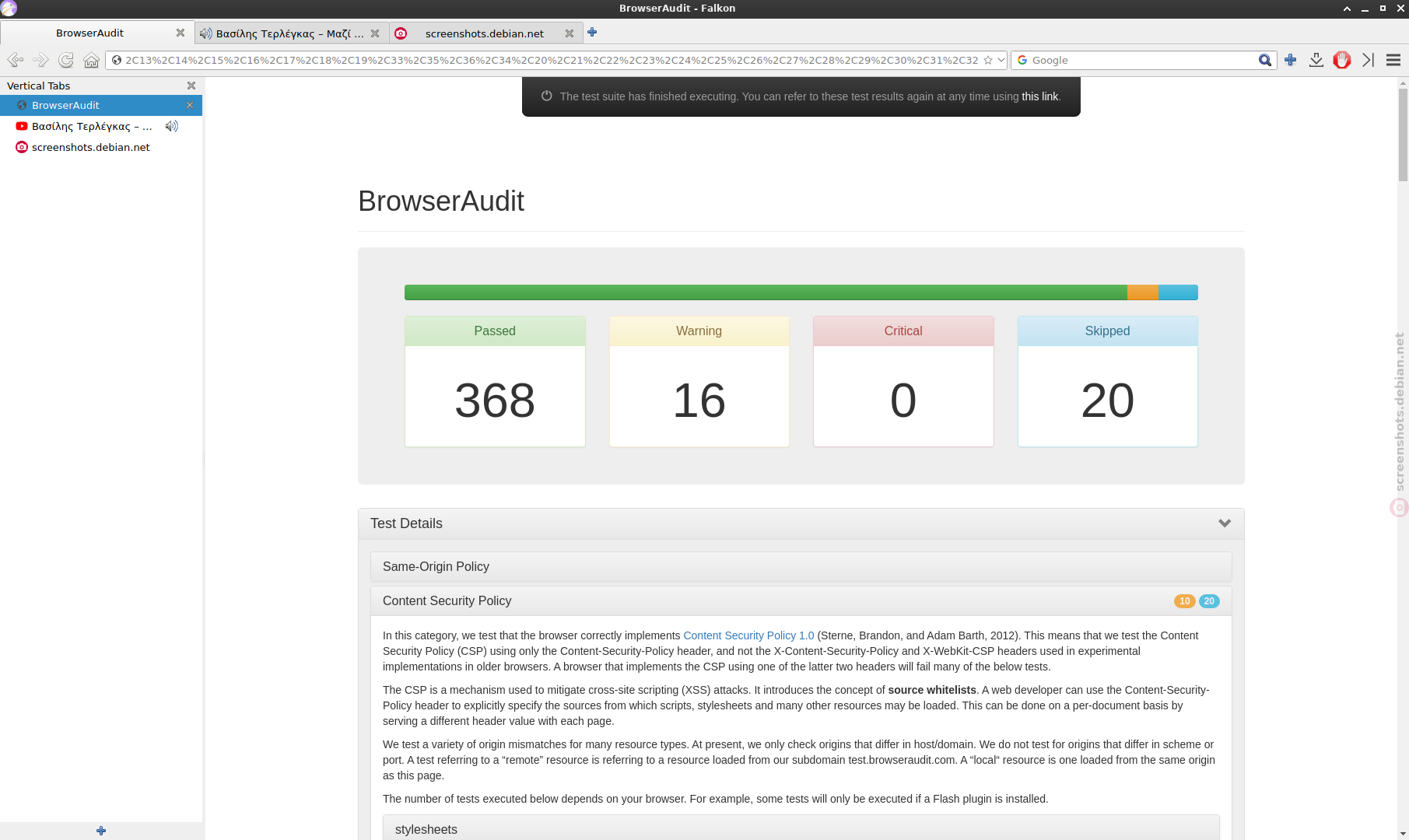Screen dimensions: 1409x840
Task: Click blue skipped segment of progress bar
Action: coord(1179,292)
